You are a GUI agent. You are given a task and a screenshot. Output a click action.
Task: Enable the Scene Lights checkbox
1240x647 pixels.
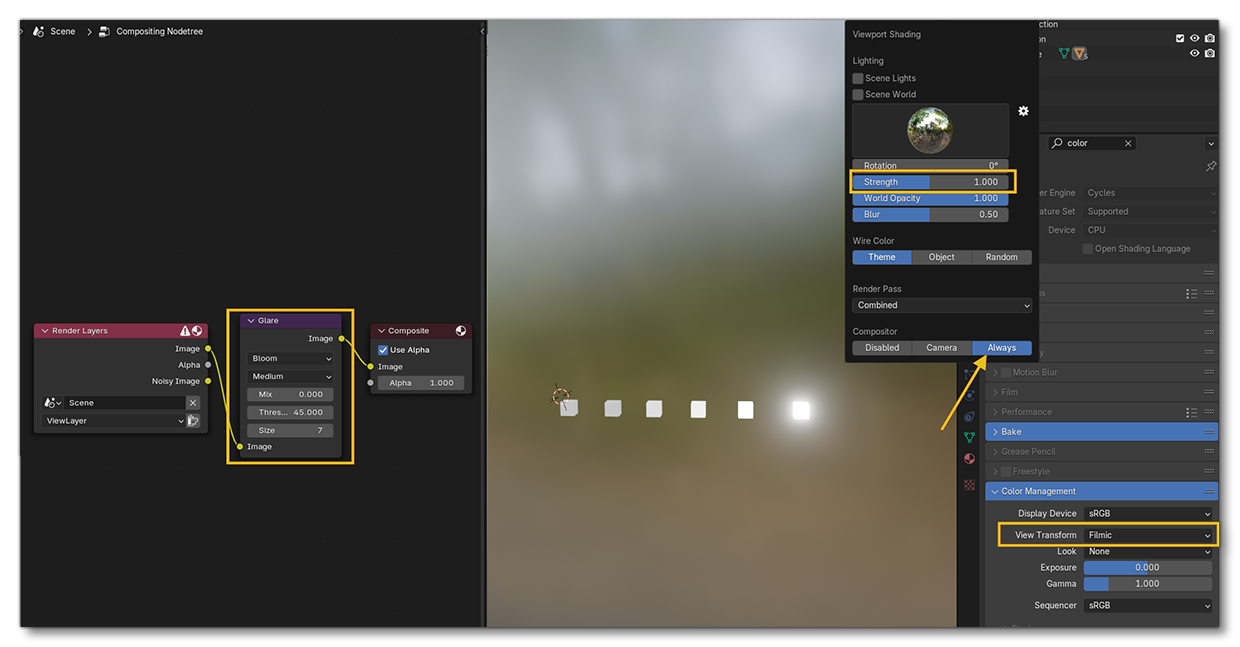tap(858, 78)
